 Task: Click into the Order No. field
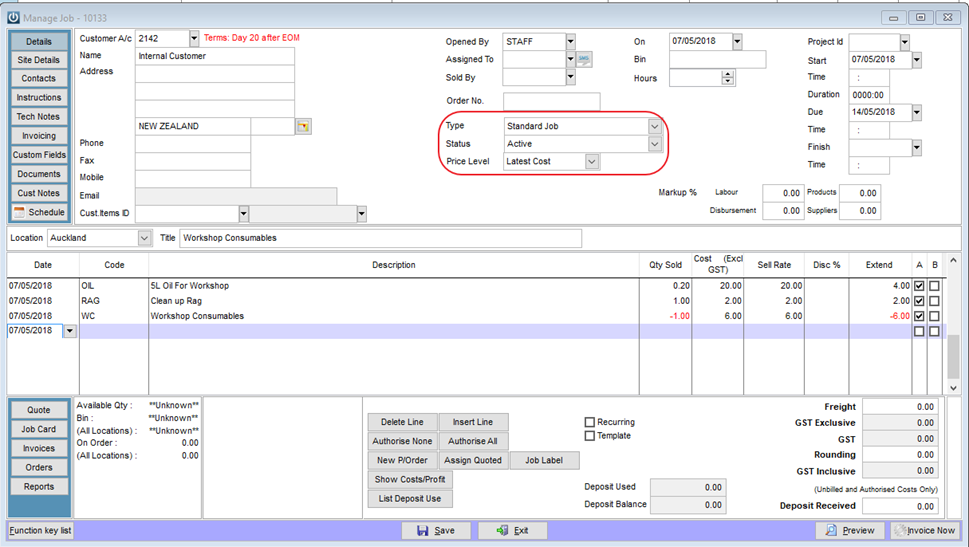point(551,101)
